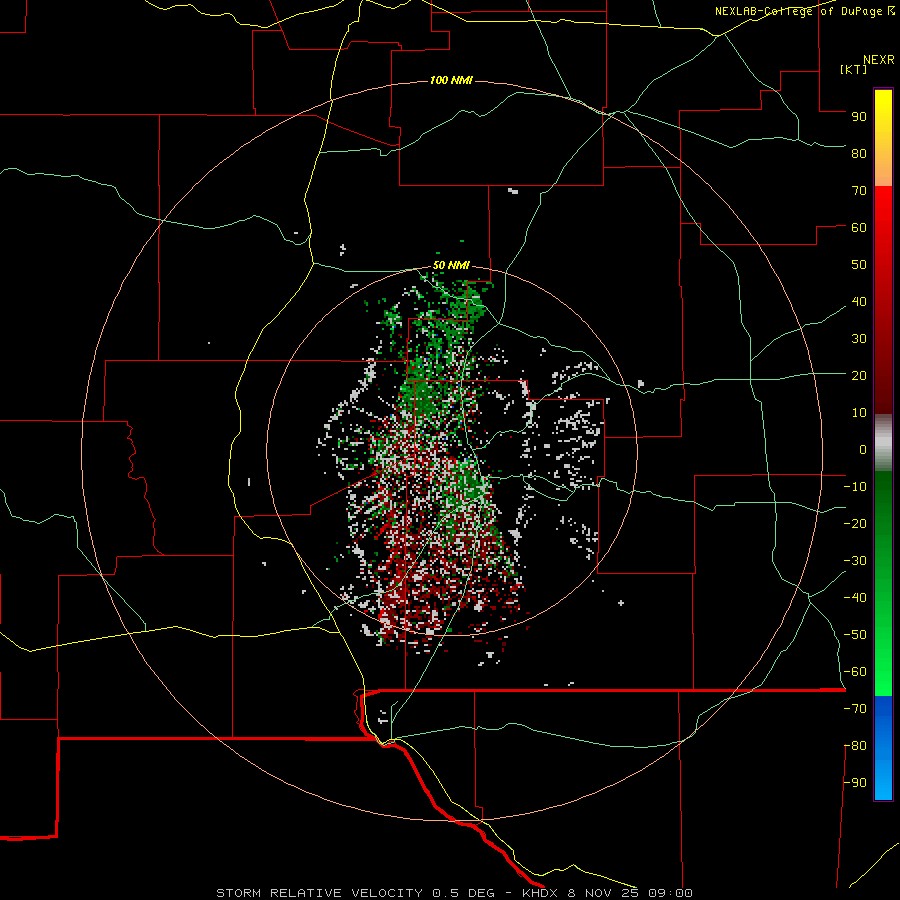Pick the yellow top segment of color bar
Viewport: 900px width, 900px height.
click(x=883, y=138)
